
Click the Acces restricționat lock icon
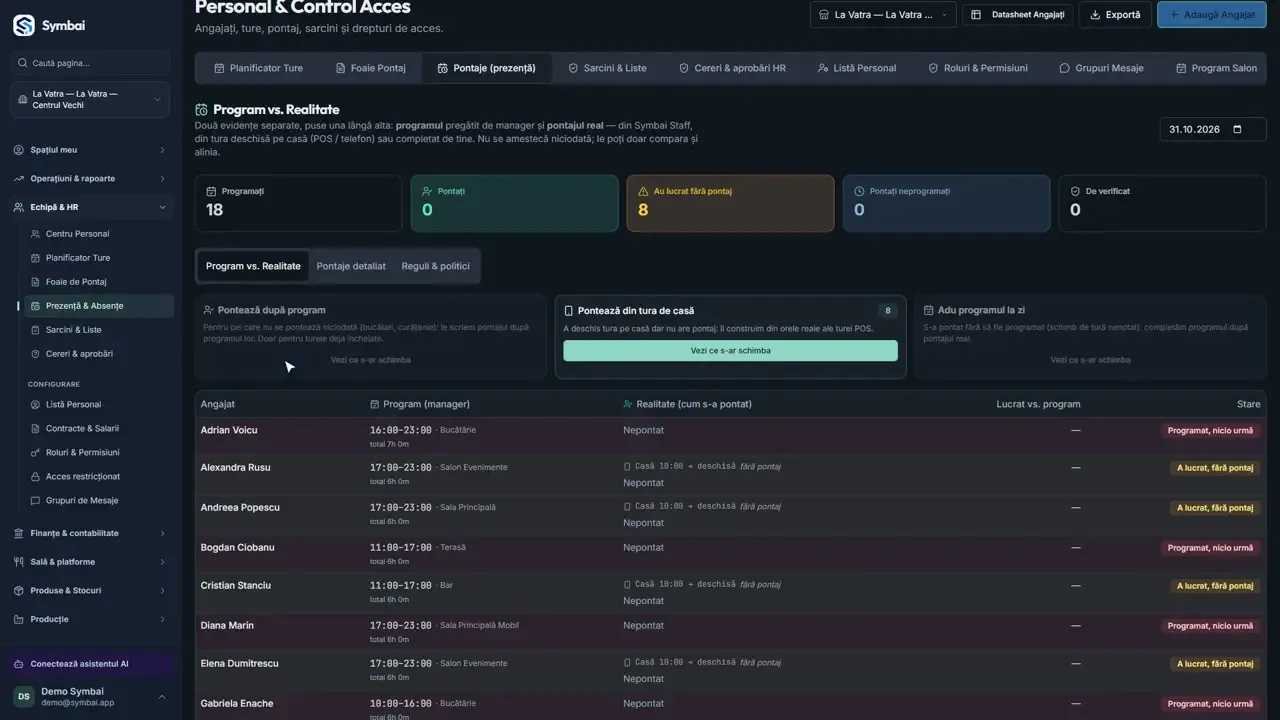point(36,477)
